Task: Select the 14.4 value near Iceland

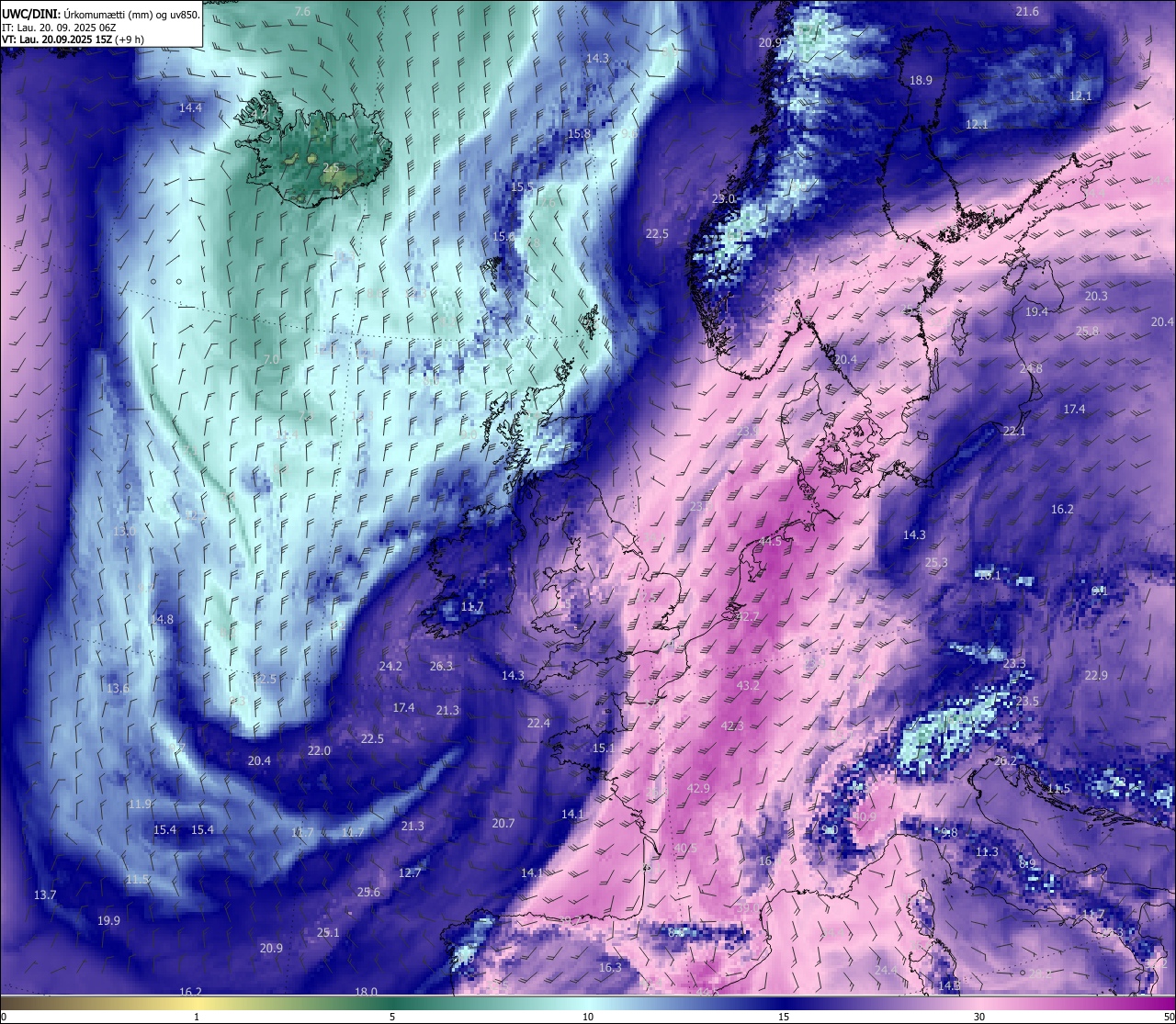Action: point(190,107)
